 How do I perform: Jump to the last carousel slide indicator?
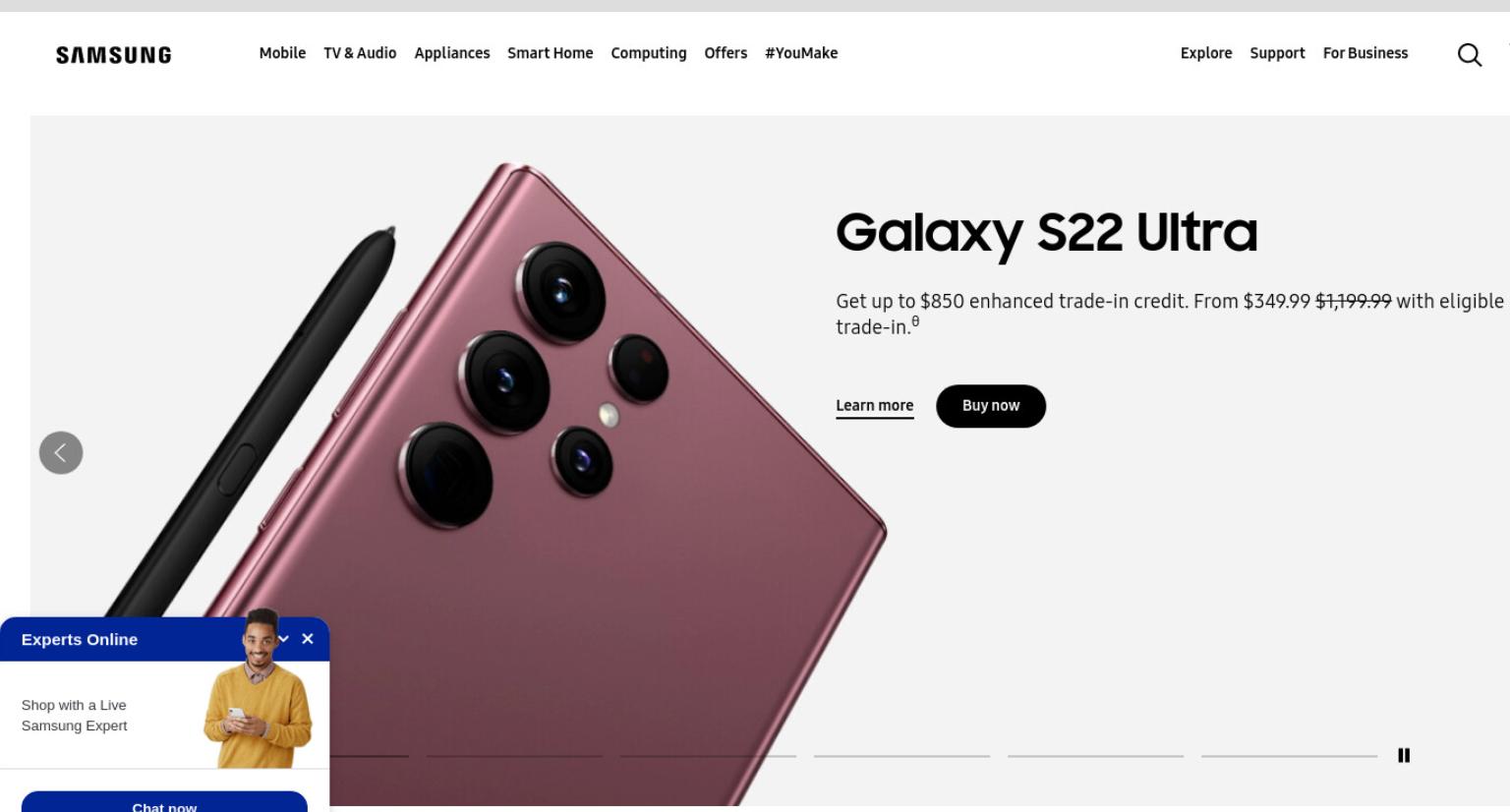tap(1289, 756)
